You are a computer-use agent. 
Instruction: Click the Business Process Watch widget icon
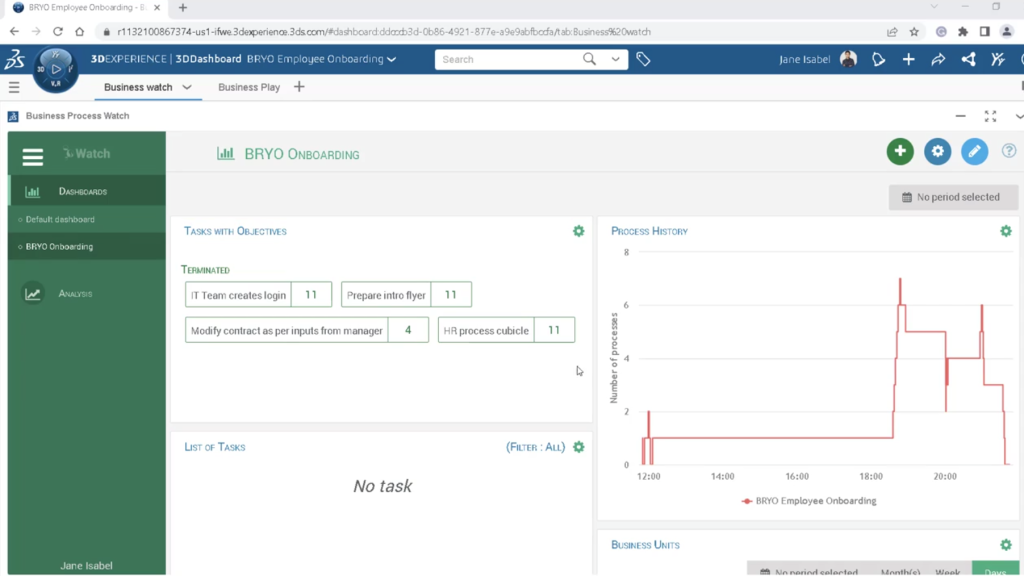click(13, 116)
